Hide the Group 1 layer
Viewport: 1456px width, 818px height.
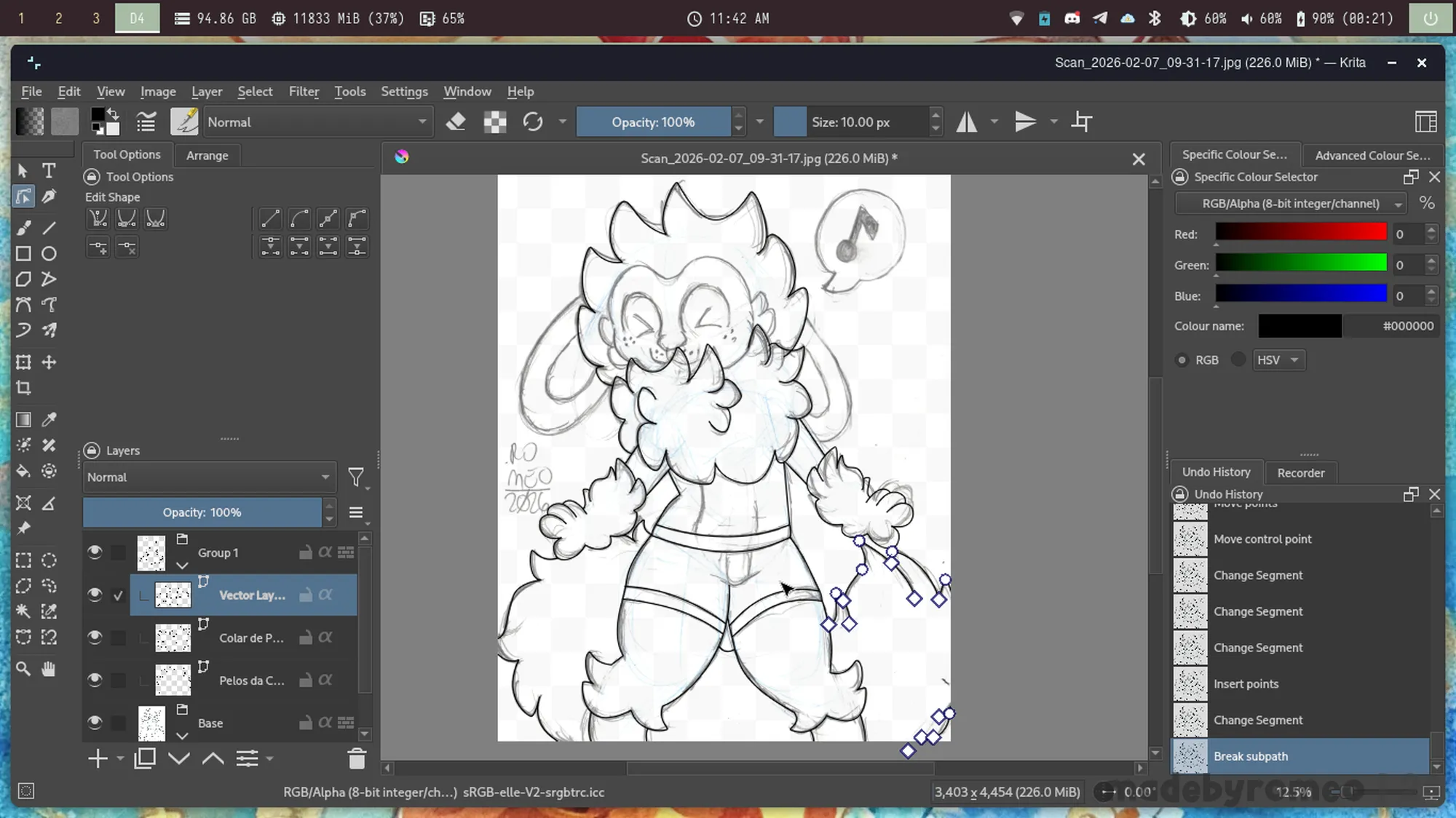95,552
